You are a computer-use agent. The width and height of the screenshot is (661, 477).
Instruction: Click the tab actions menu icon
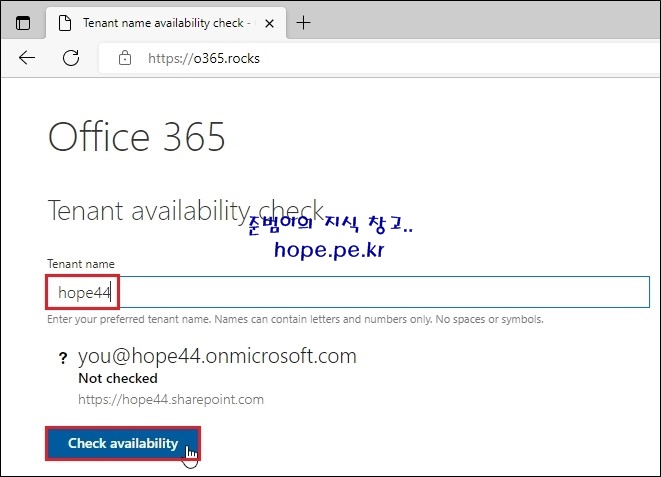pyautogui.click(x=23, y=23)
